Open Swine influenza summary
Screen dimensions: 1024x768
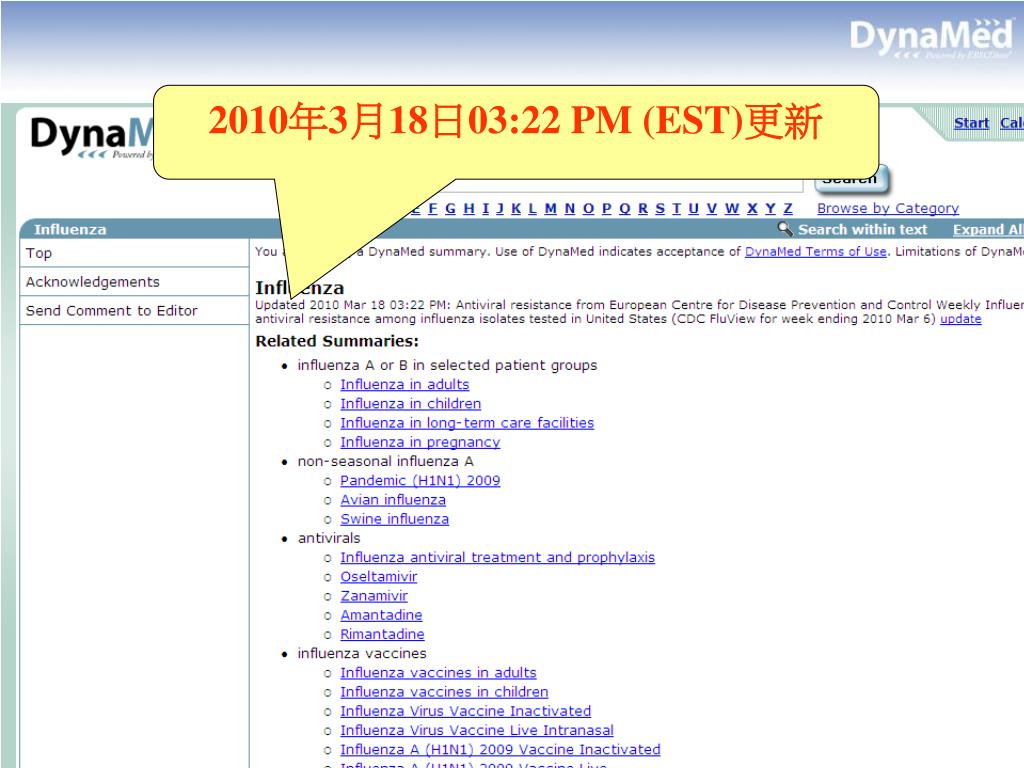pyautogui.click(x=394, y=519)
